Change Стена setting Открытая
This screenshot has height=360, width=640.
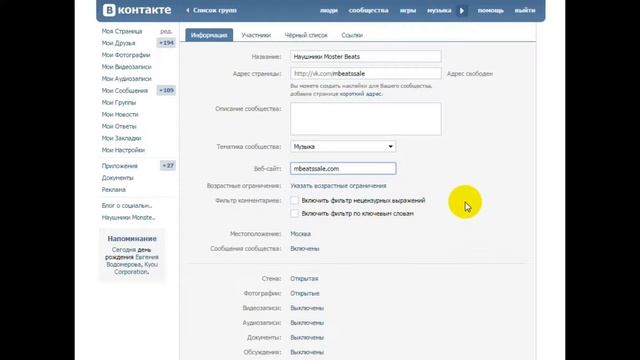pyautogui.click(x=304, y=279)
